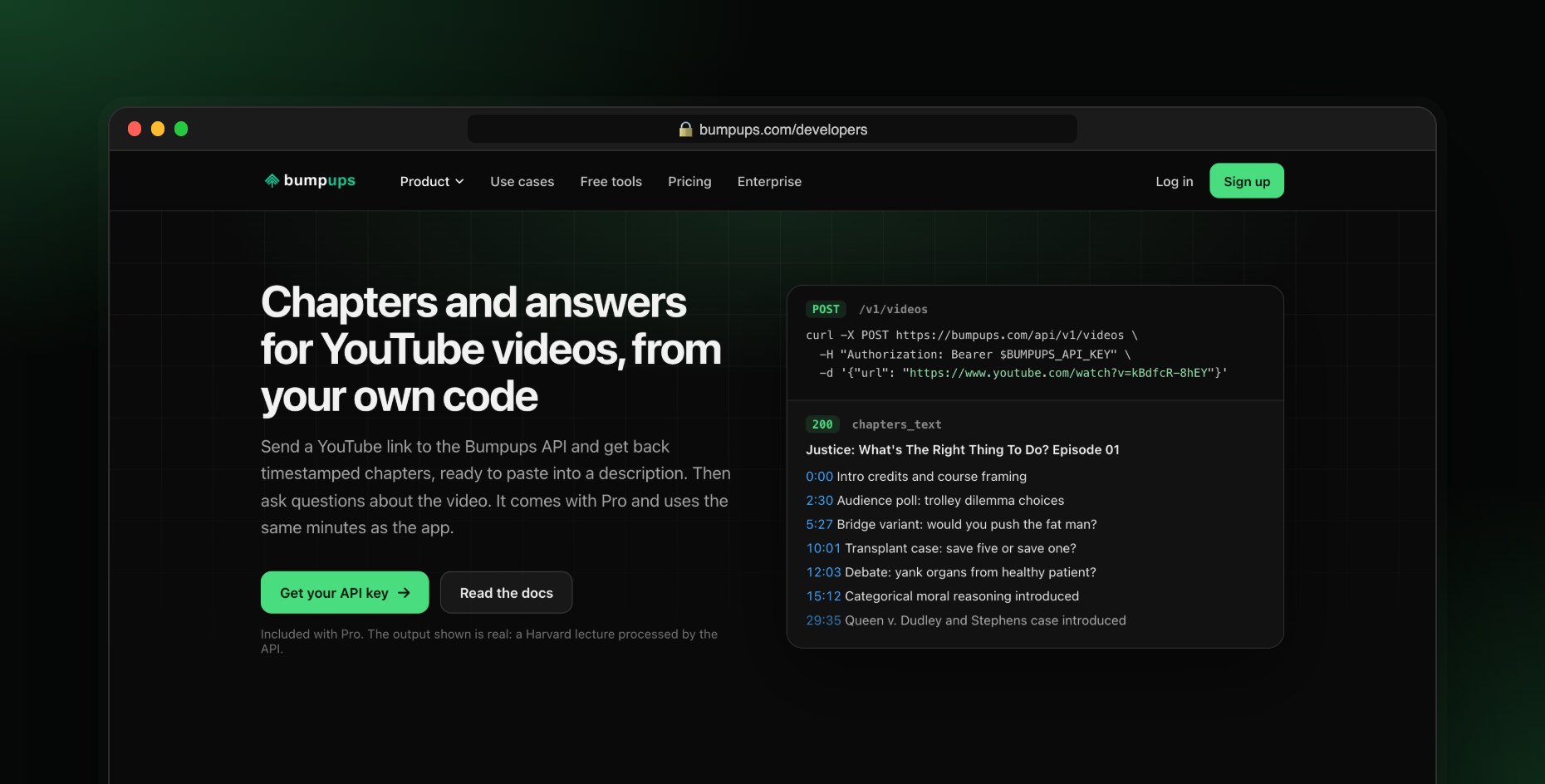This screenshot has height=784, width=1545.
Task: Click the 5:27 Bridge variant timestamp
Action: [x=819, y=524]
